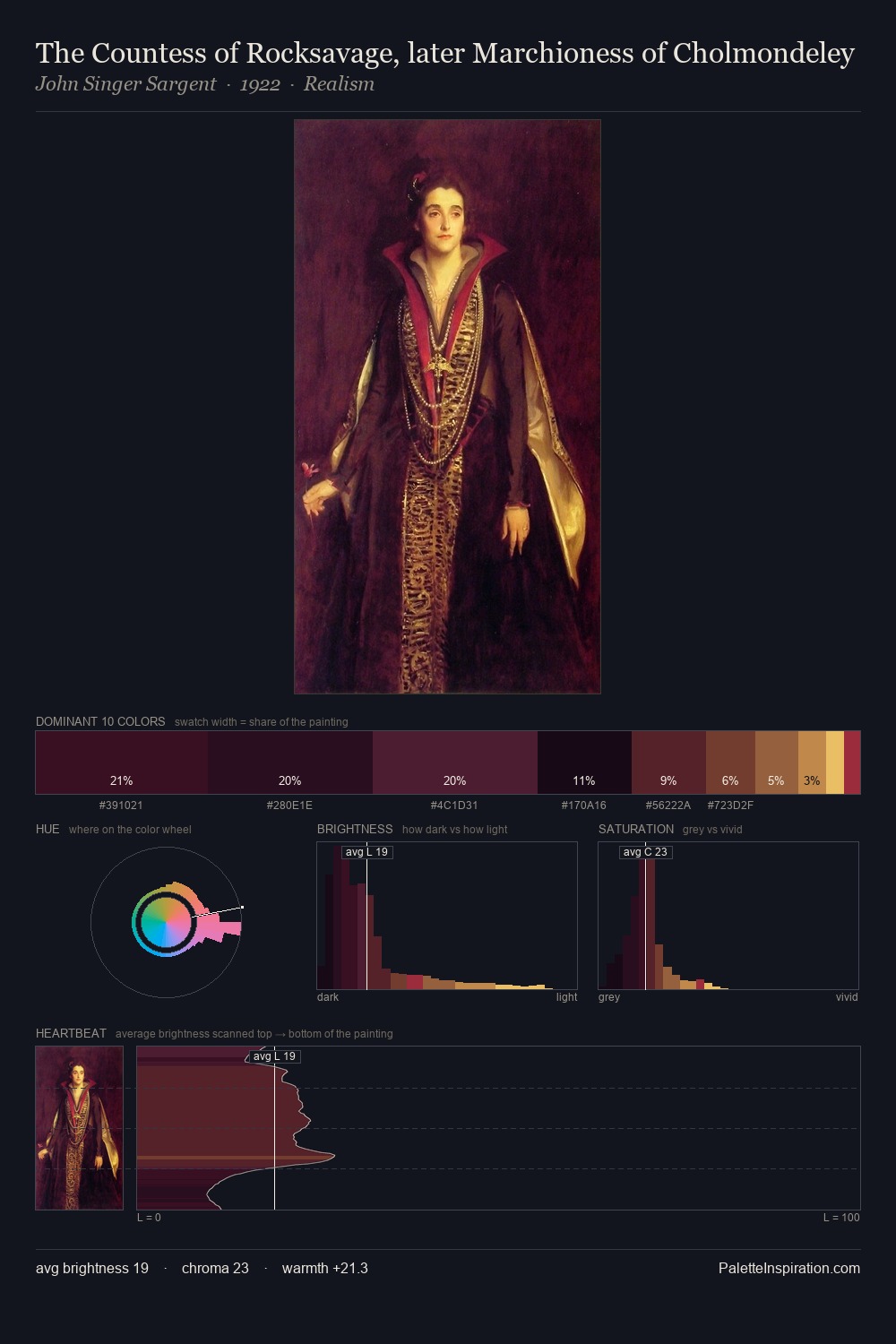This screenshot has height=1344, width=896.
Task: Open the PaletteInspiration.com link
Action: pos(789,1268)
